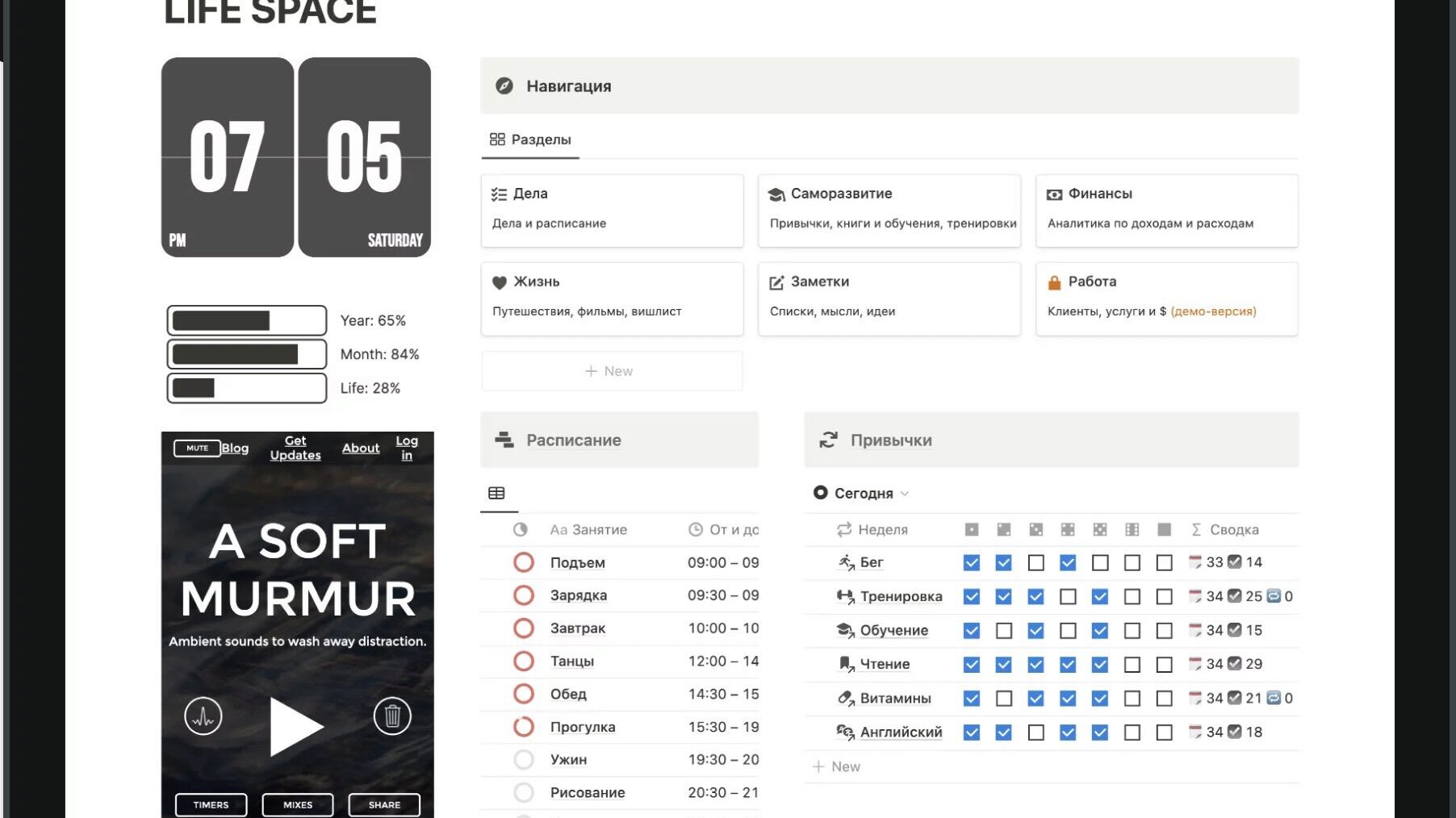Click the play button in A Soft Murmur
Image resolution: width=1456 pixels, height=818 pixels.
295,726
